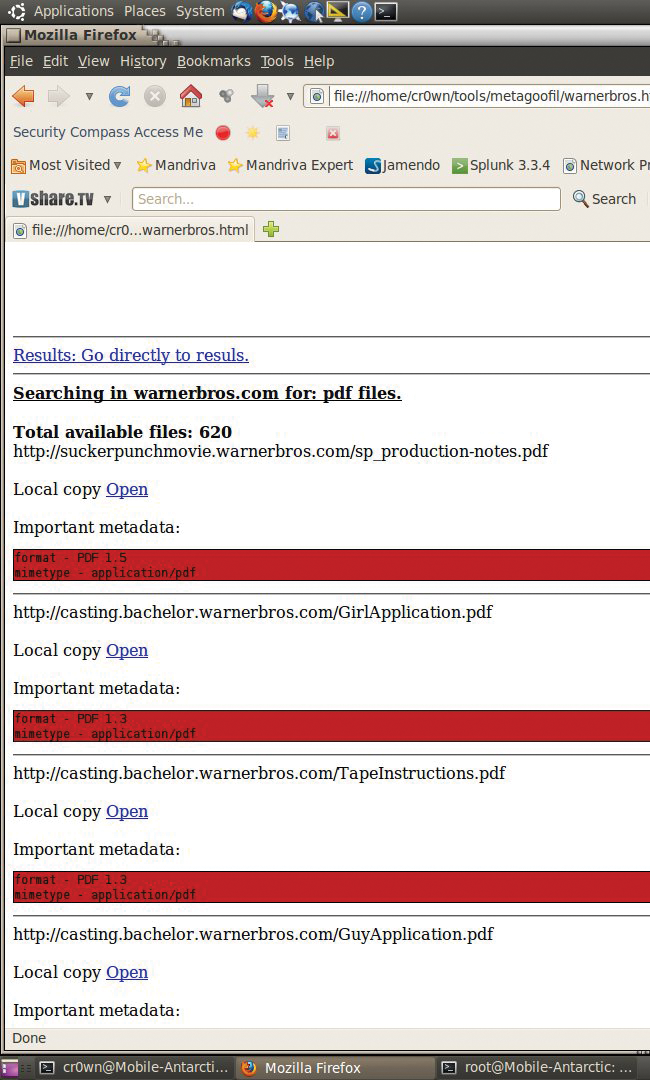Launch Firefox from the top panel
The height and width of the screenshot is (1080, 650).
tap(265, 11)
